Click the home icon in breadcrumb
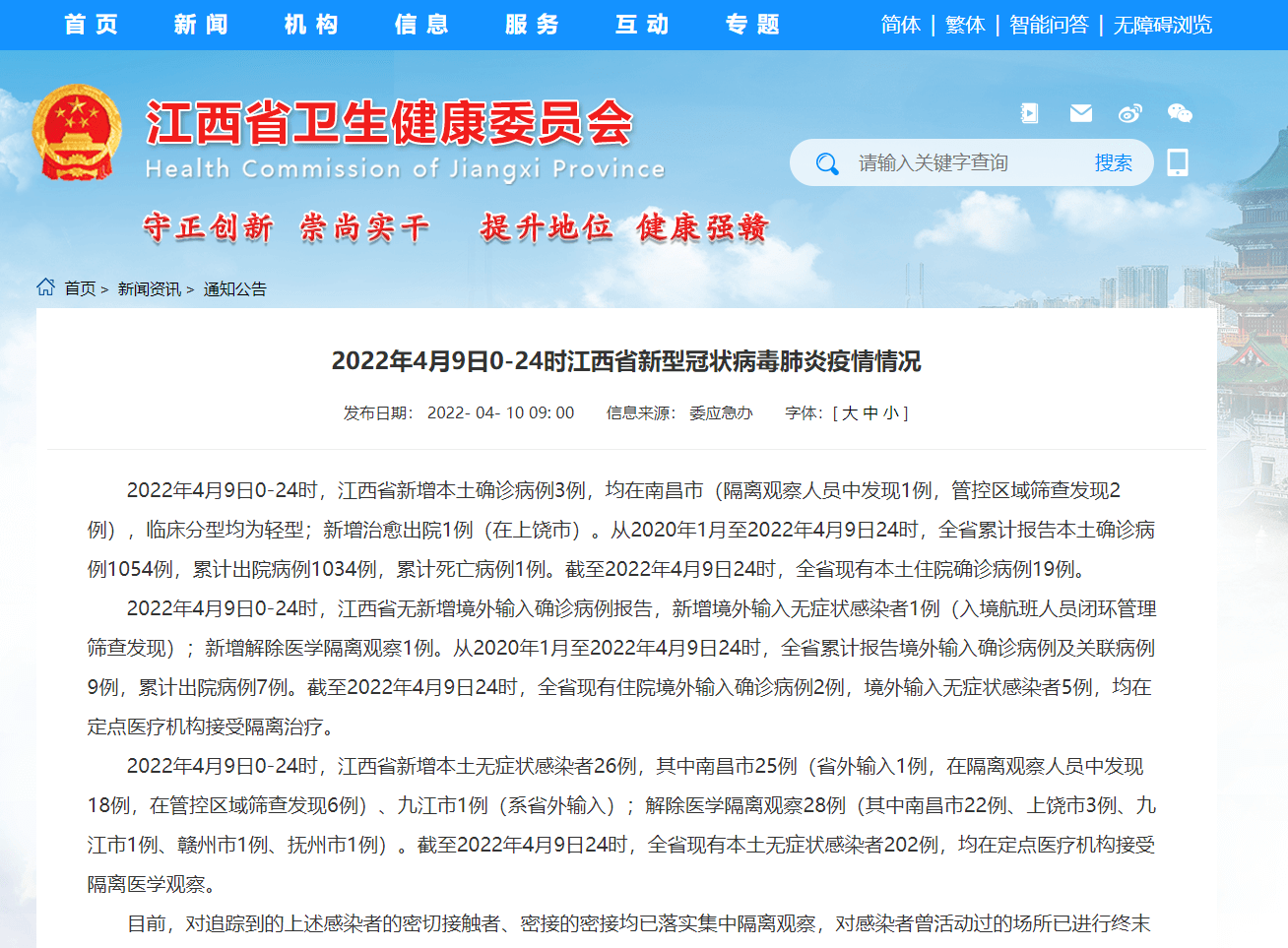This screenshot has width=1288, height=948. pos(45,287)
